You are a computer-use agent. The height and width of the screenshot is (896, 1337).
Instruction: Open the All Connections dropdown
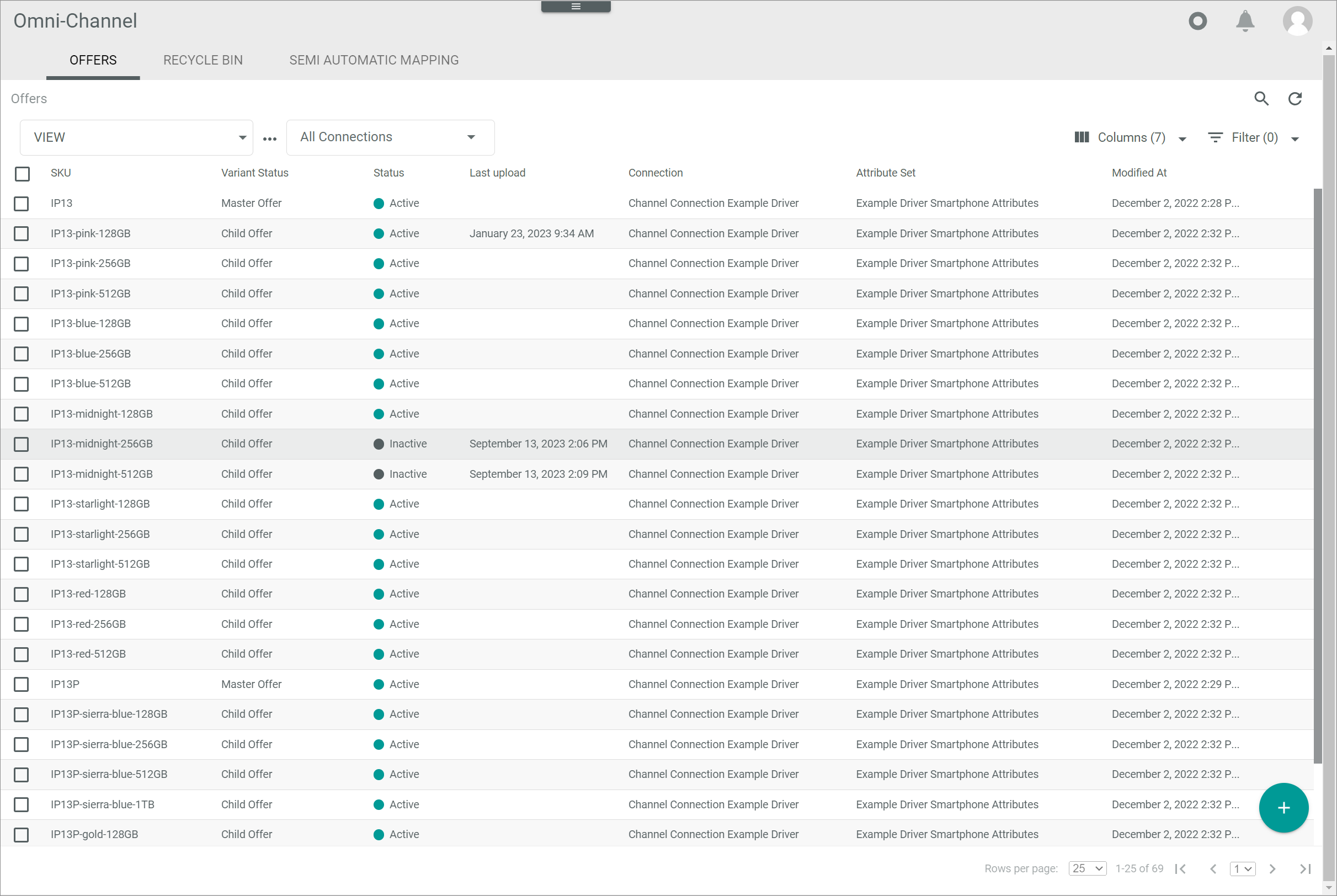coord(390,137)
